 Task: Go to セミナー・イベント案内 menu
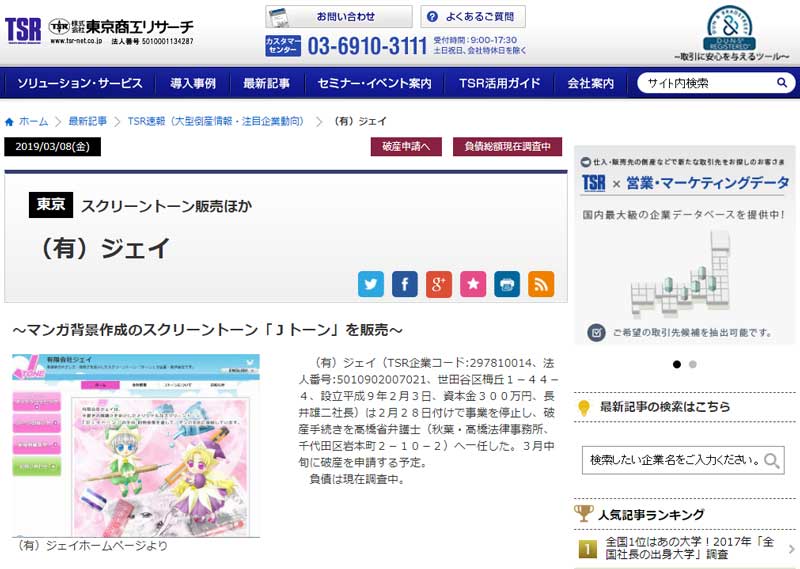(x=374, y=84)
